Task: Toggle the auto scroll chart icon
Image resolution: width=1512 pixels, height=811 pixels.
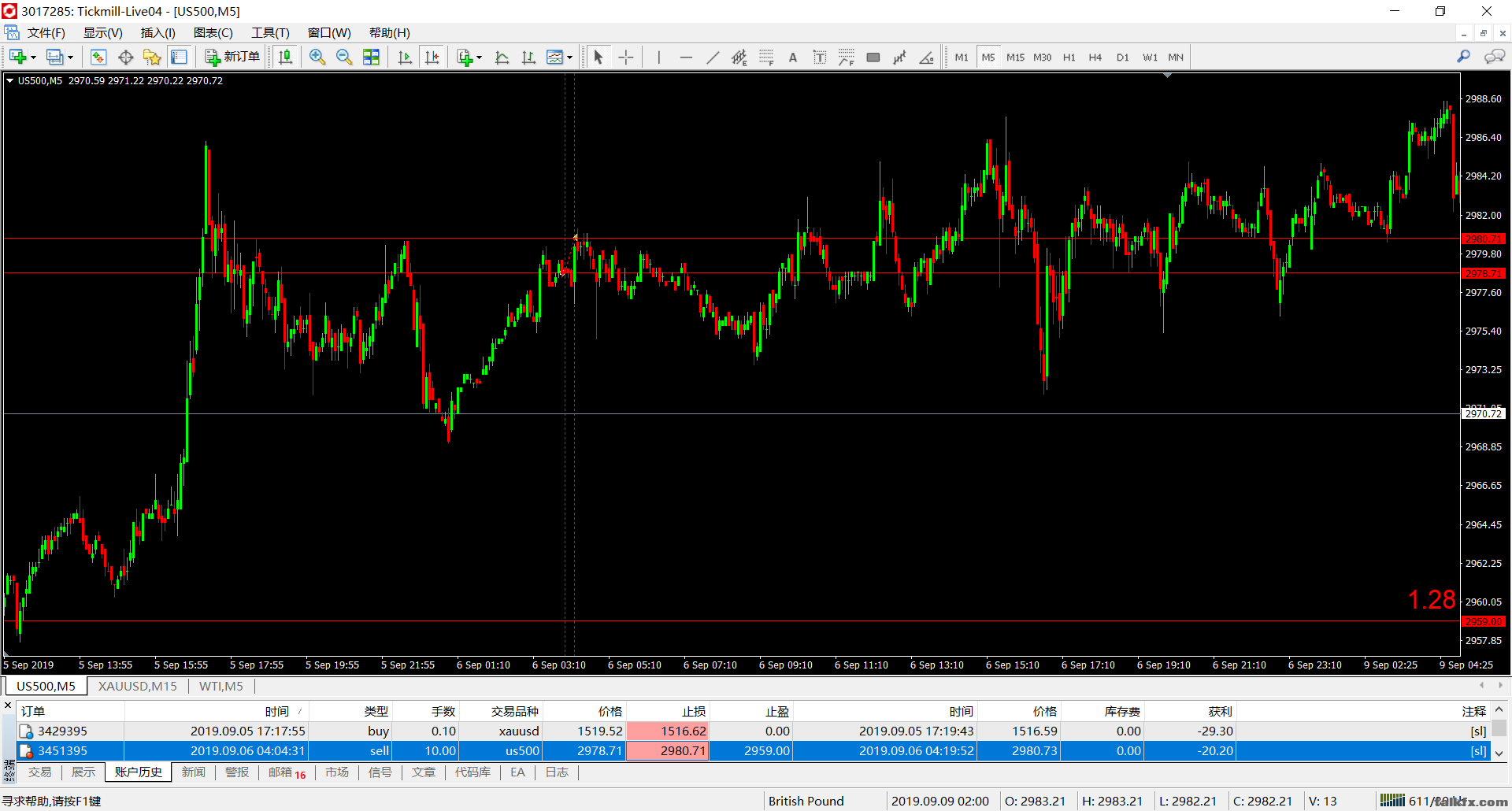Action: pyautogui.click(x=405, y=57)
